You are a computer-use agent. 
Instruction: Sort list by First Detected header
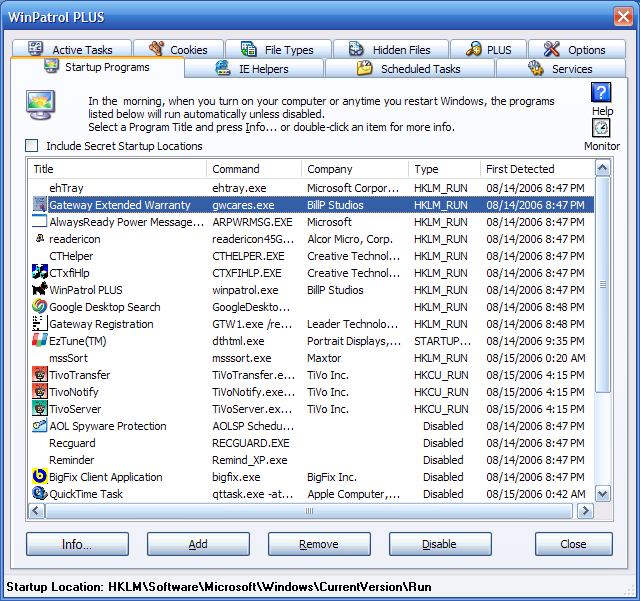click(x=537, y=169)
